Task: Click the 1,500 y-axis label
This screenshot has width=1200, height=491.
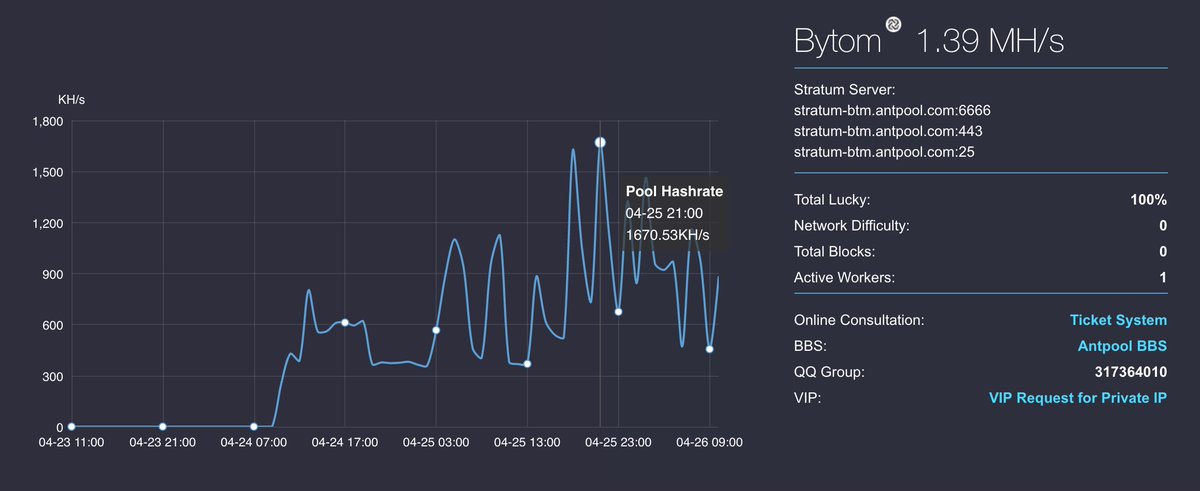Action: click(48, 172)
